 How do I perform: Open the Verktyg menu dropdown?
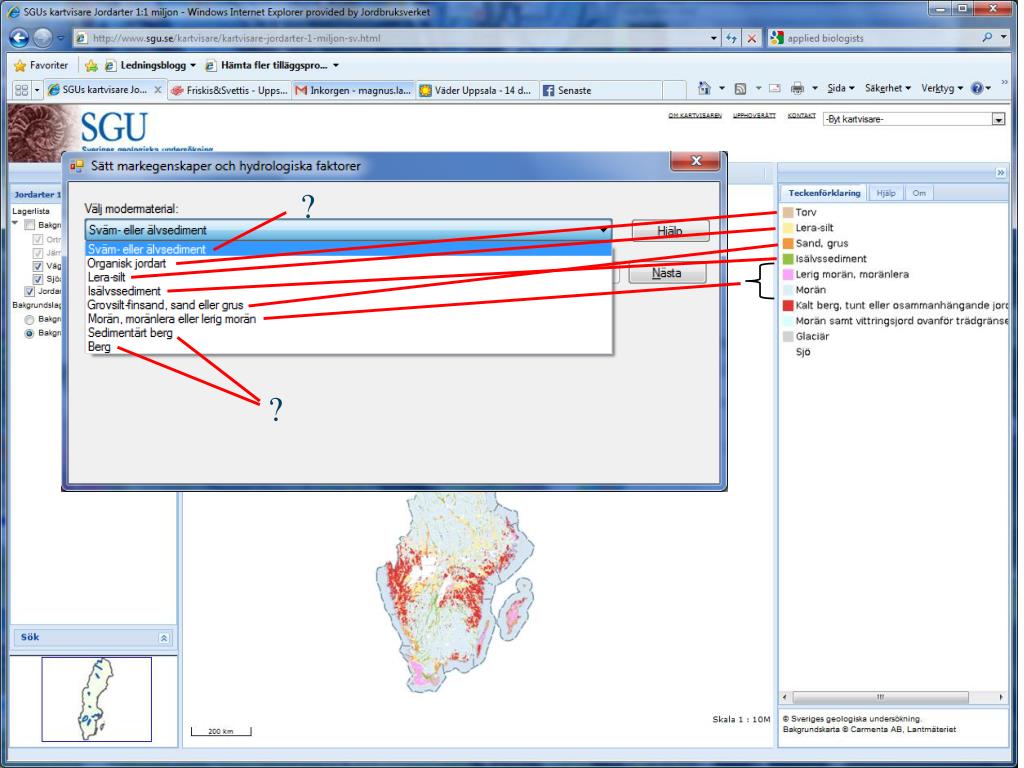click(x=942, y=88)
